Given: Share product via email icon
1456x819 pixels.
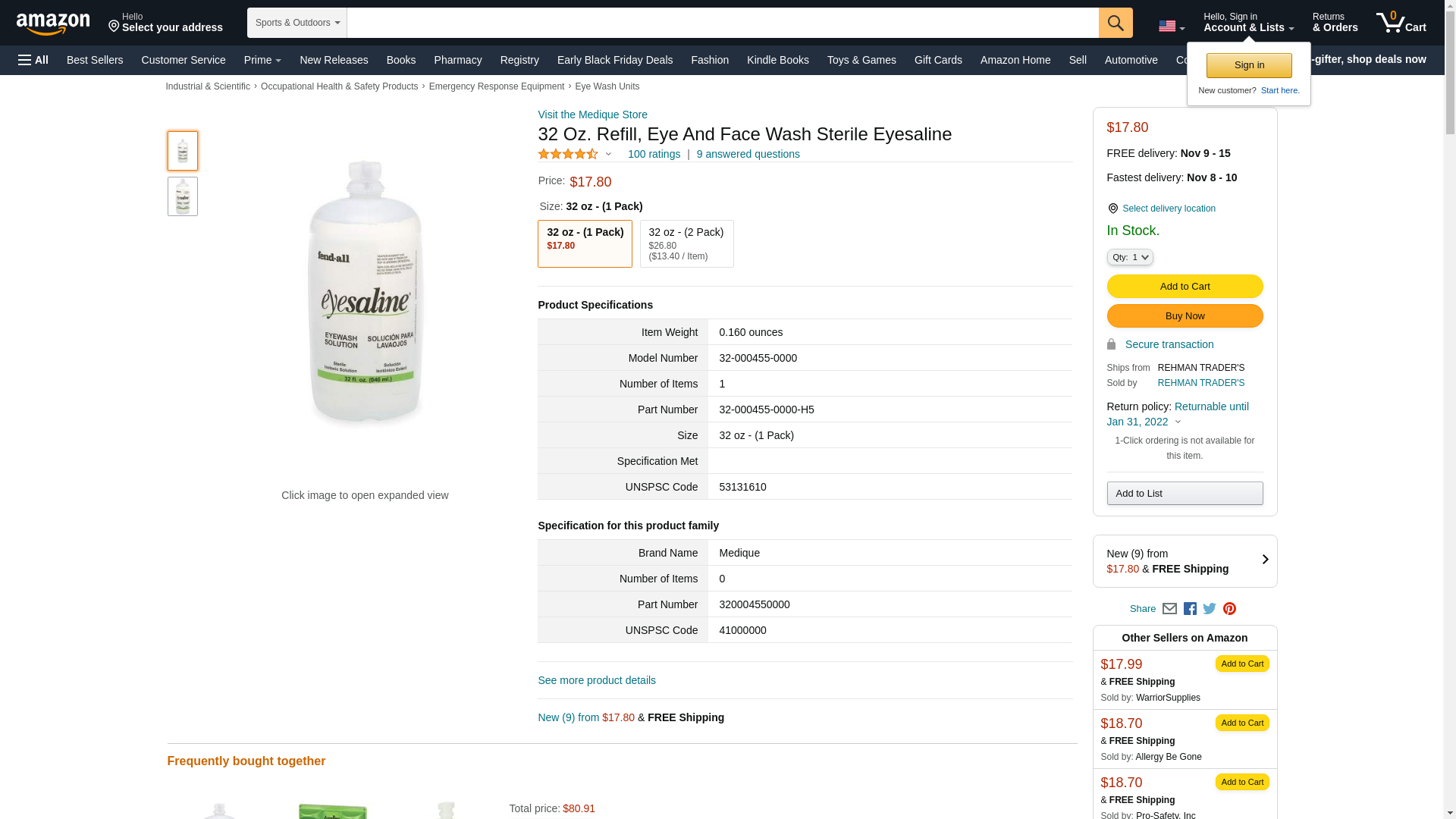Looking at the screenshot, I should 1169,609.
